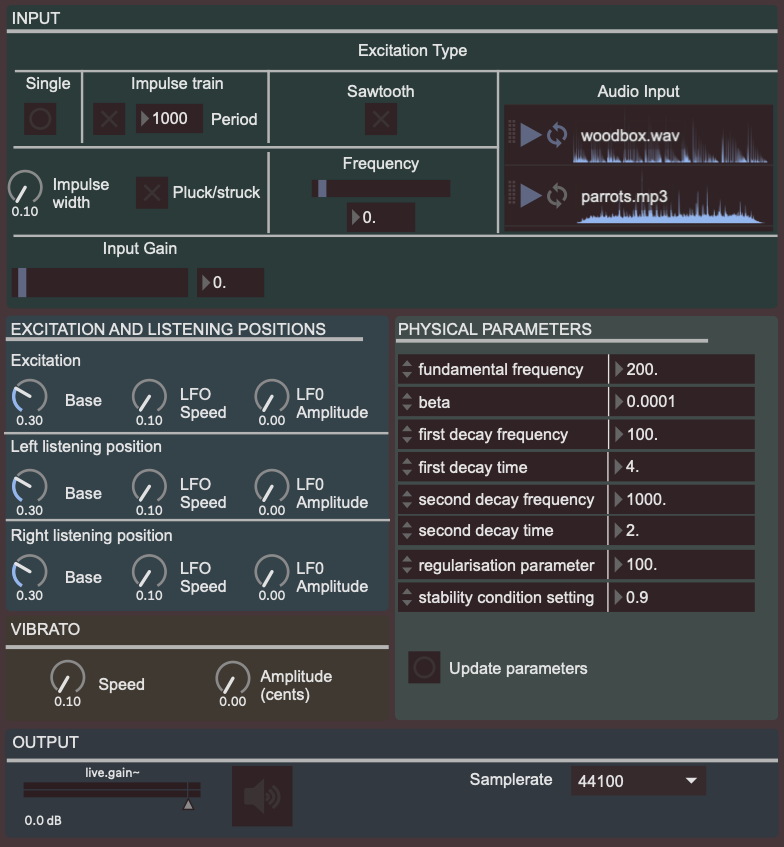Viewport: 784px width, 847px height.
Task: Click the Right listening position Base dial
Action: click(29, 572)
